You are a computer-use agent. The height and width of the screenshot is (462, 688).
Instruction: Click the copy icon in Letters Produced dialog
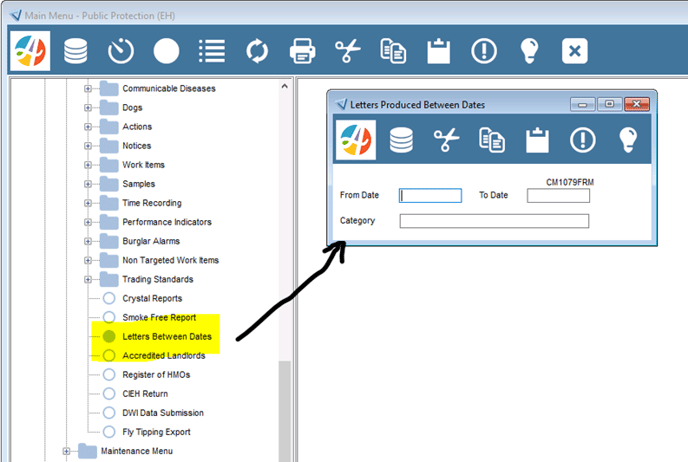(x=492, y=140)
